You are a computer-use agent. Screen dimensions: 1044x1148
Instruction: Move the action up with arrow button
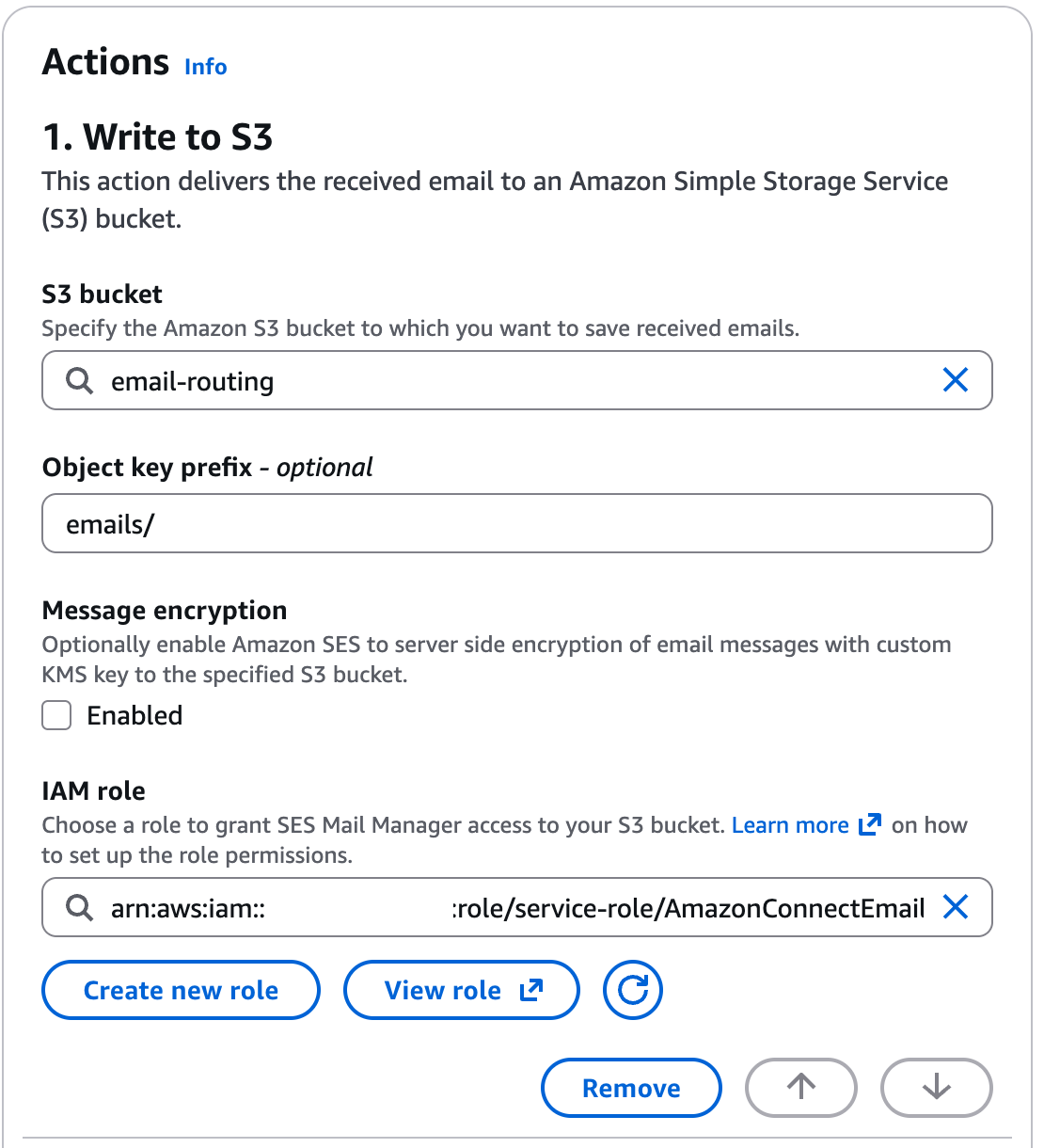tap(800, 1088)
